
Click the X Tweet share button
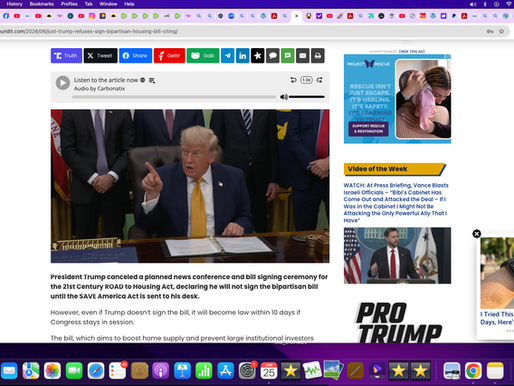(100, 56)
